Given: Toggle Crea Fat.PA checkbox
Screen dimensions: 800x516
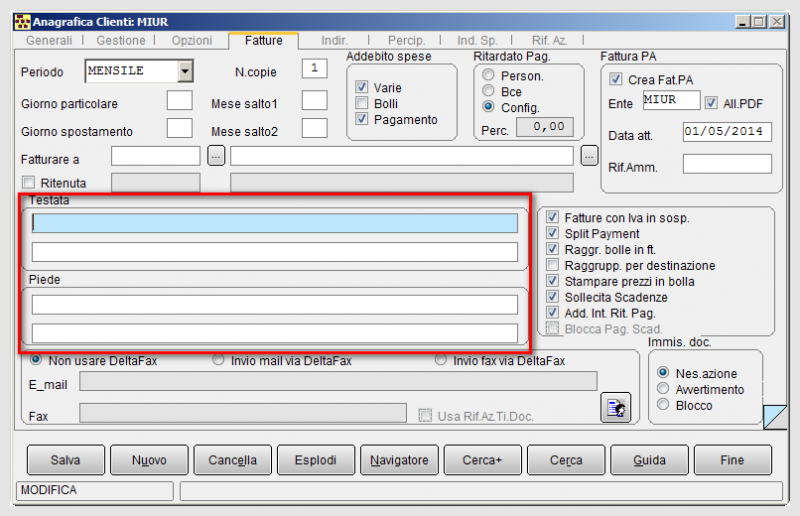Looking at the screenshot, I should [616, 79].
